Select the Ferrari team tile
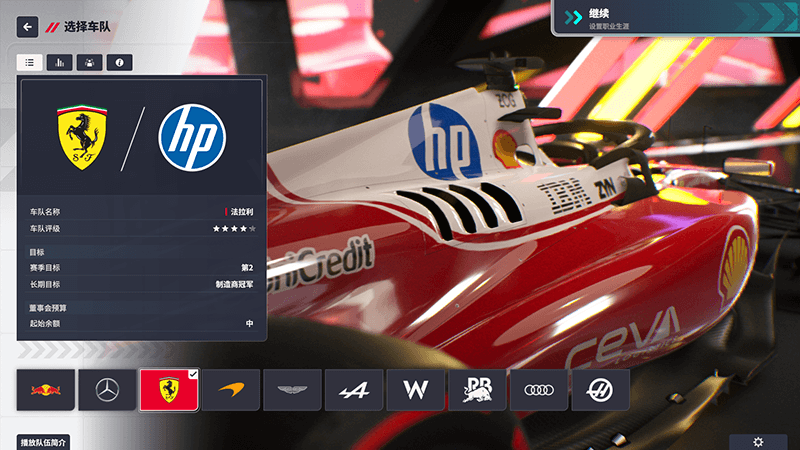Screen dimensions: 800x450 pyautogui.click(x=169, y=390)
